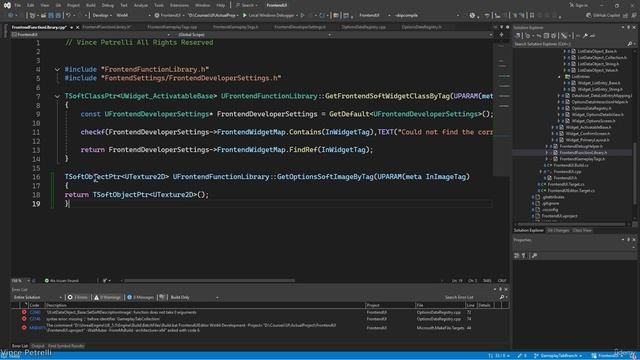Image resolution: width=640 pixels, height=360 pixels.
Task: Click the MSB3073 error code link
Action: coord(38,327)
